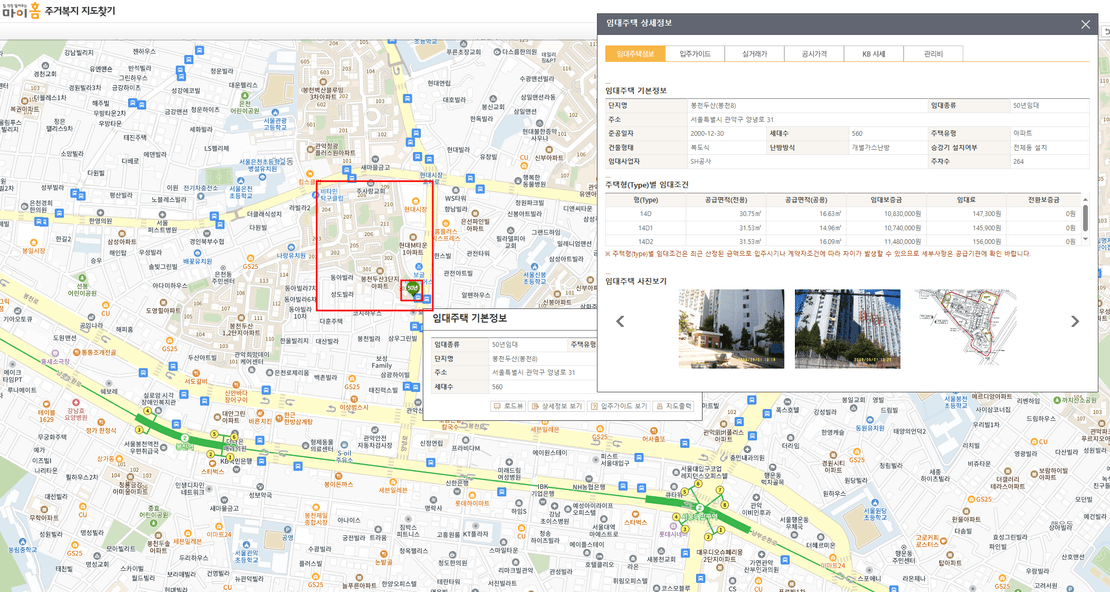Close the 임대주택 상세정보 dialog
The image size is (1110, 592).
click(x=1085, y=24)
